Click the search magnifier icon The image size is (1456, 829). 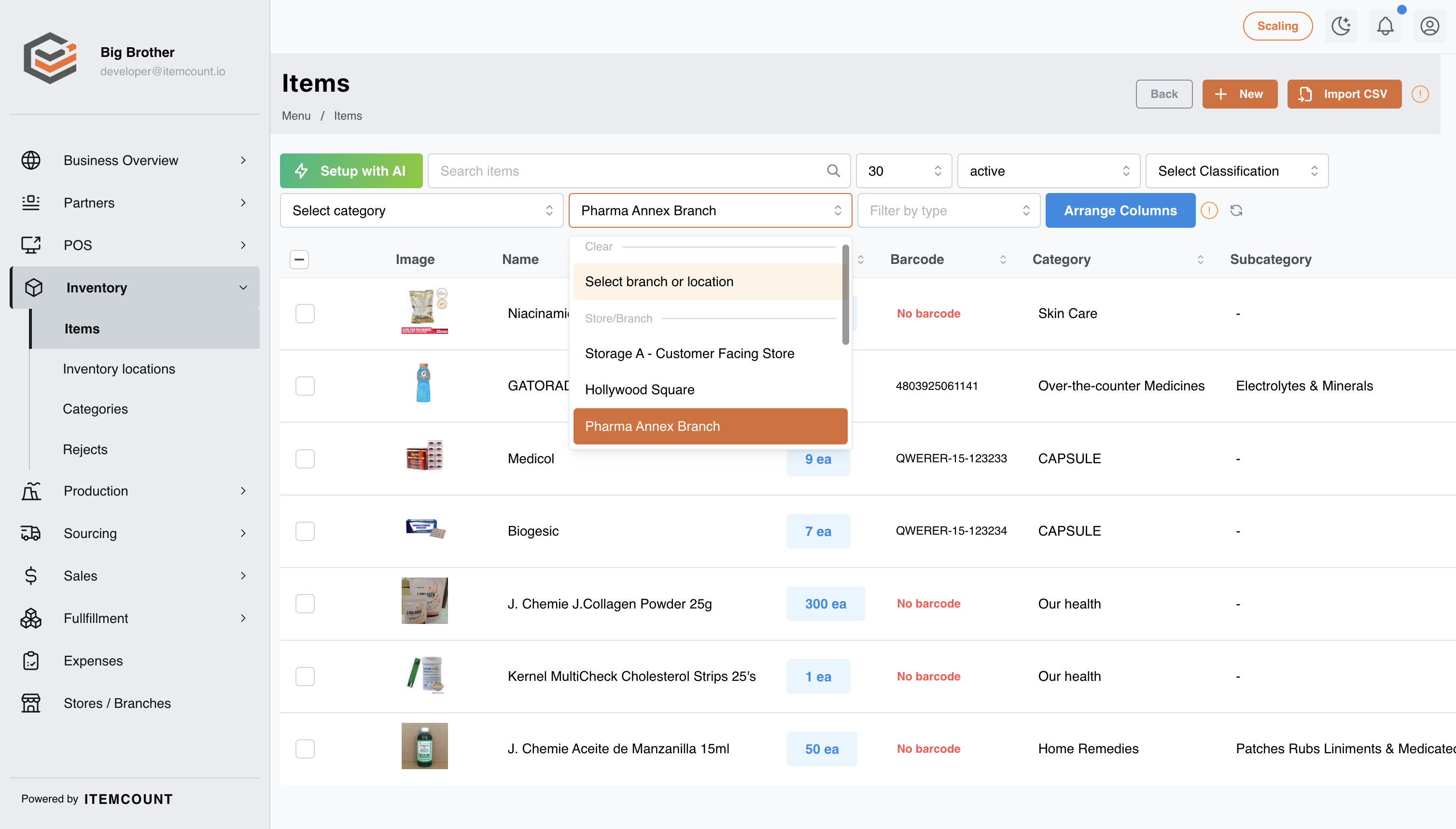(833, 171)
